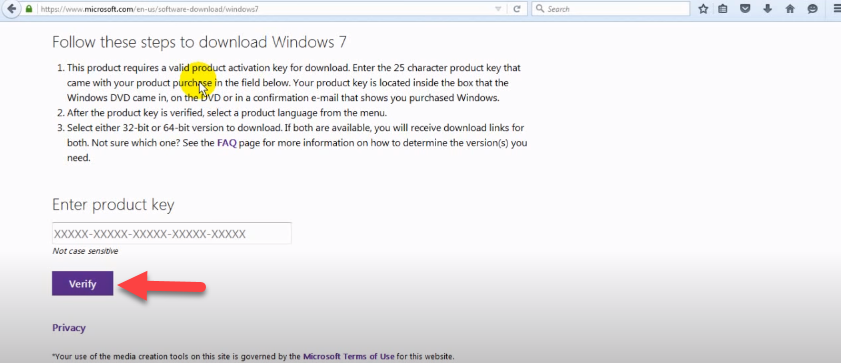
Task: Go to the Home page icon
Action: (790, 9)
